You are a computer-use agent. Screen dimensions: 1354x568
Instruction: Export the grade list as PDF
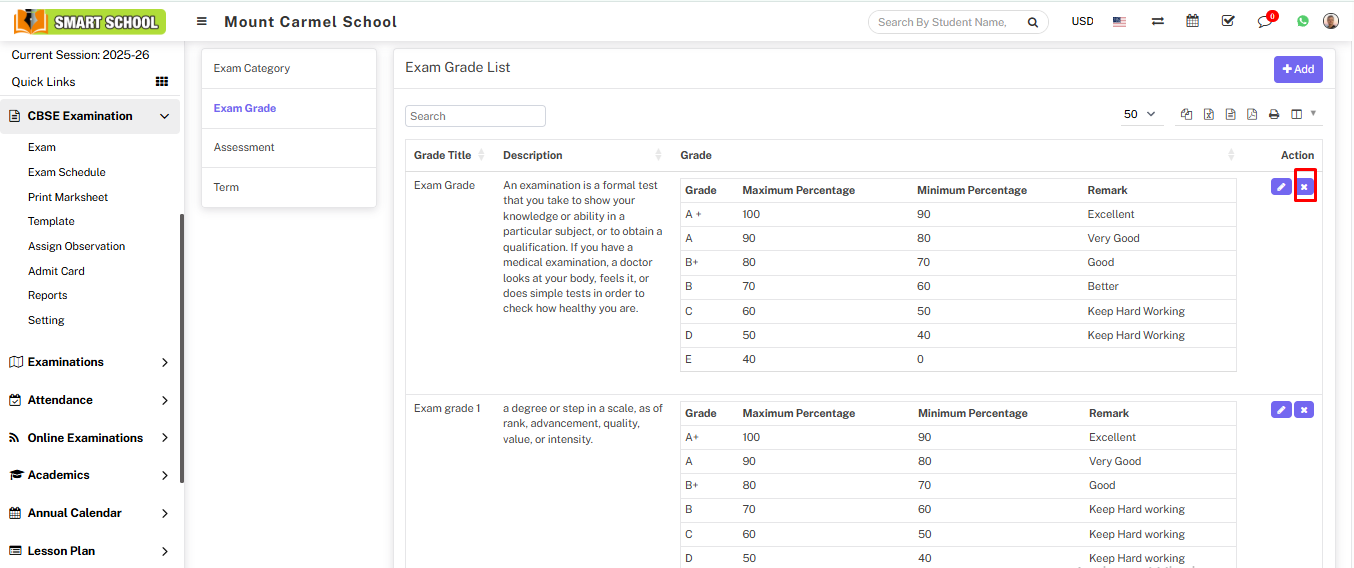(x=1252, y=115)
